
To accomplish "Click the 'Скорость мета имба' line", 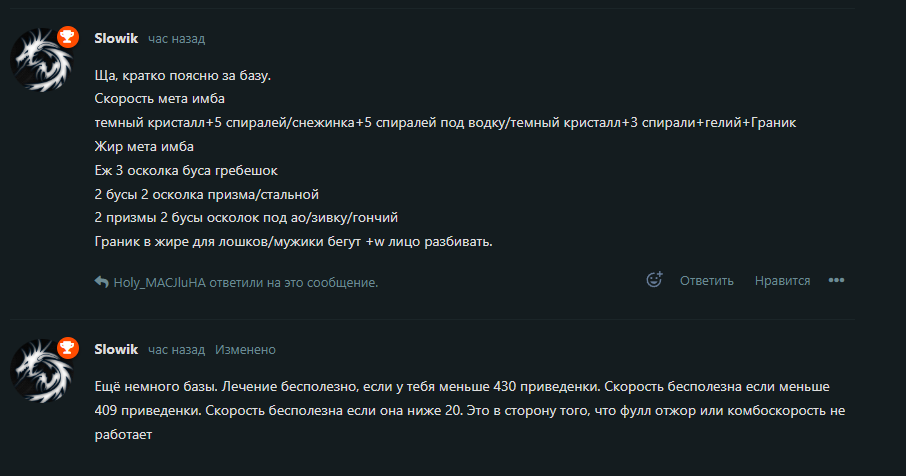I will pos(159,99).
